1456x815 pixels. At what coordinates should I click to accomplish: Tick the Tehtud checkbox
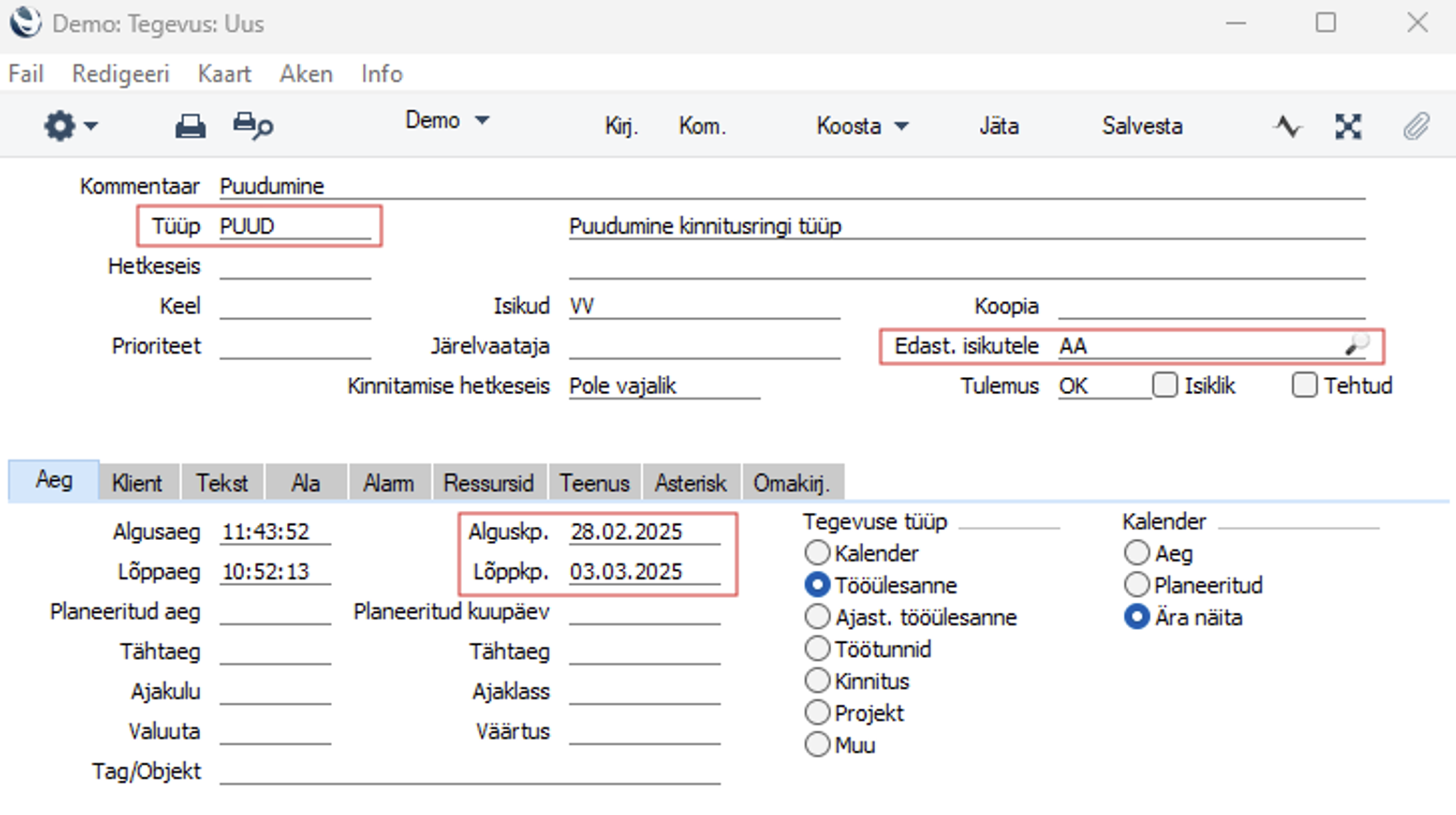[x=1304, y=385]
